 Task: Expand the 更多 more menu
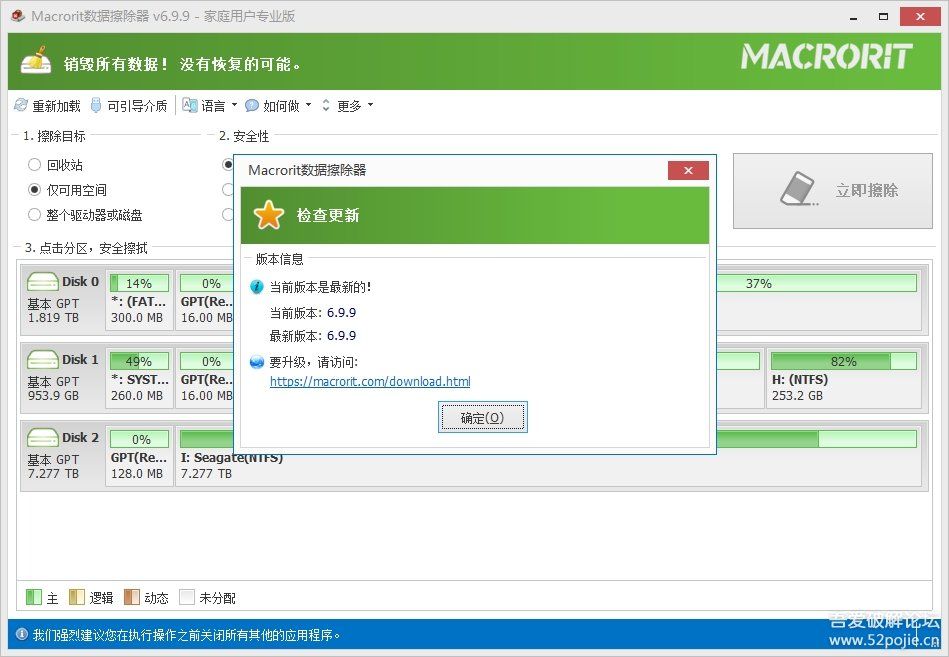pos(347,106)
